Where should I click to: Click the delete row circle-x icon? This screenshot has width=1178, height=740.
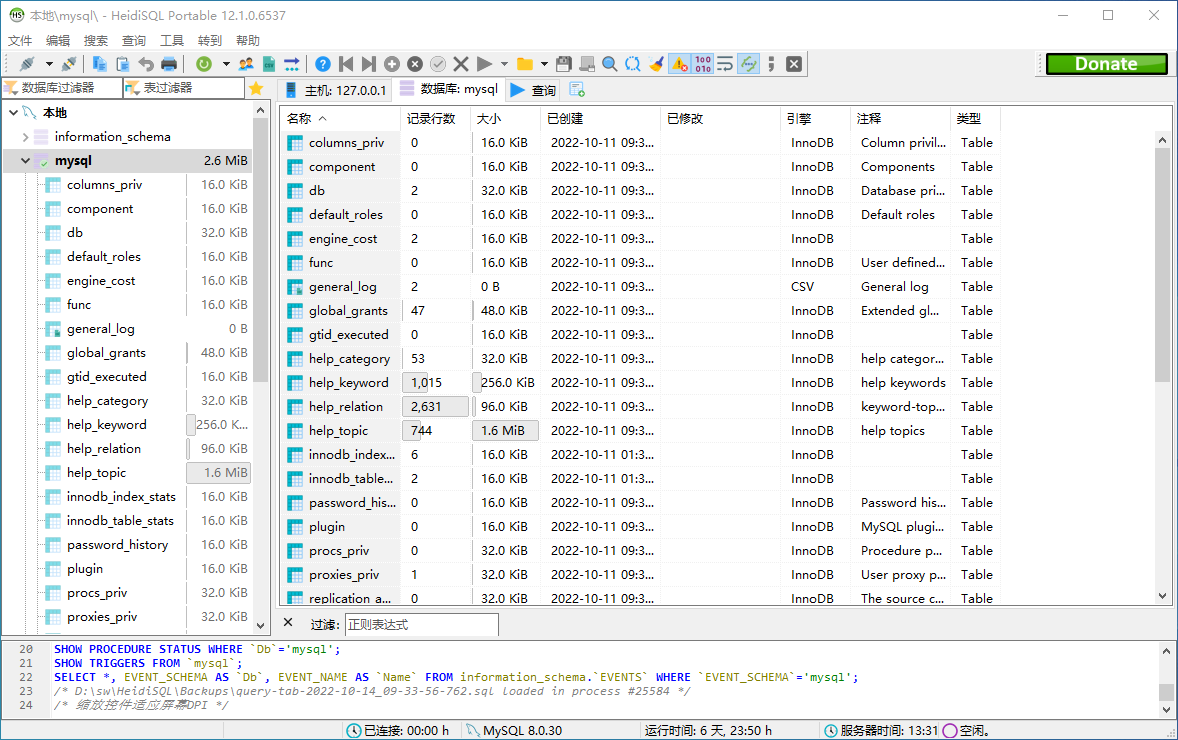(415, 64)
